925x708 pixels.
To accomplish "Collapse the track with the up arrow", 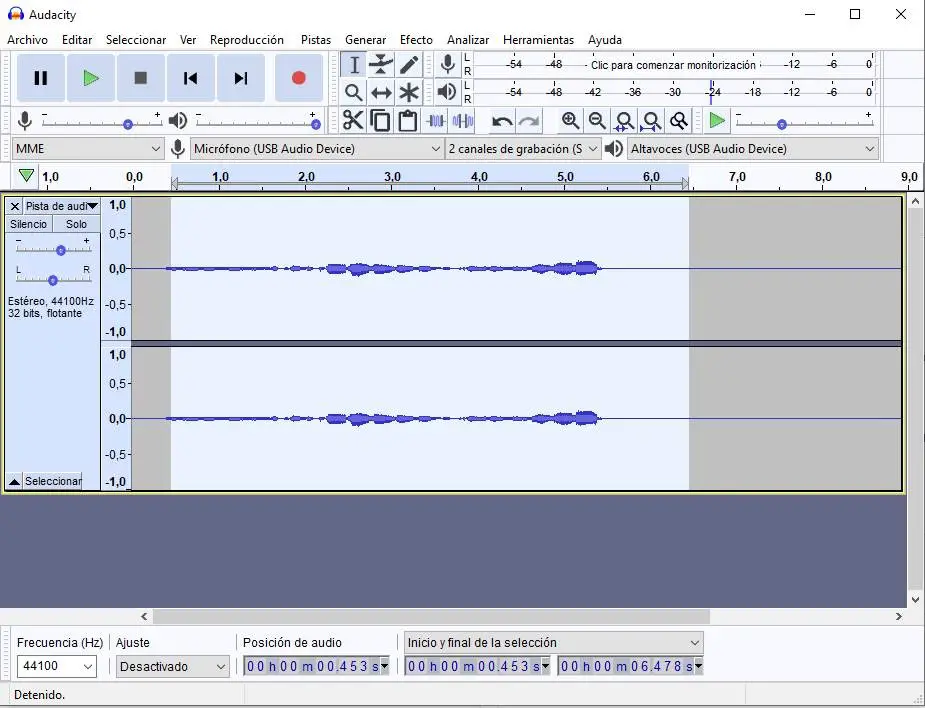I will pyautogui.click(x=15, y=481).
